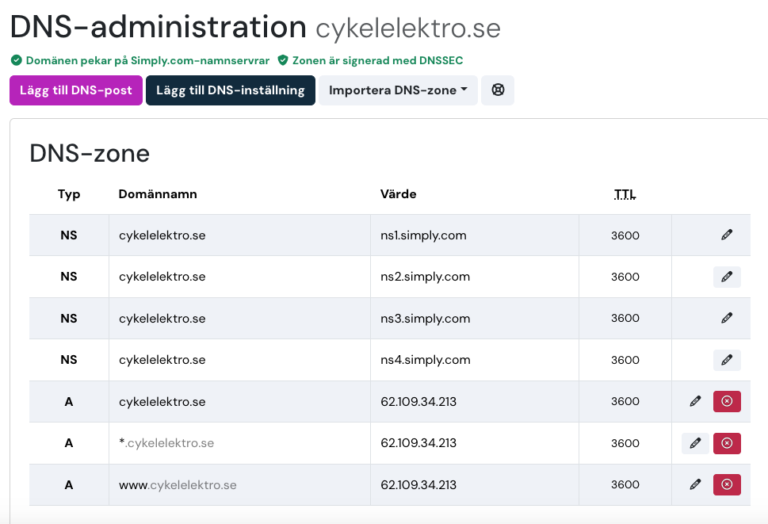Edit the ns1.simply.com NS record

click(727, 235)
